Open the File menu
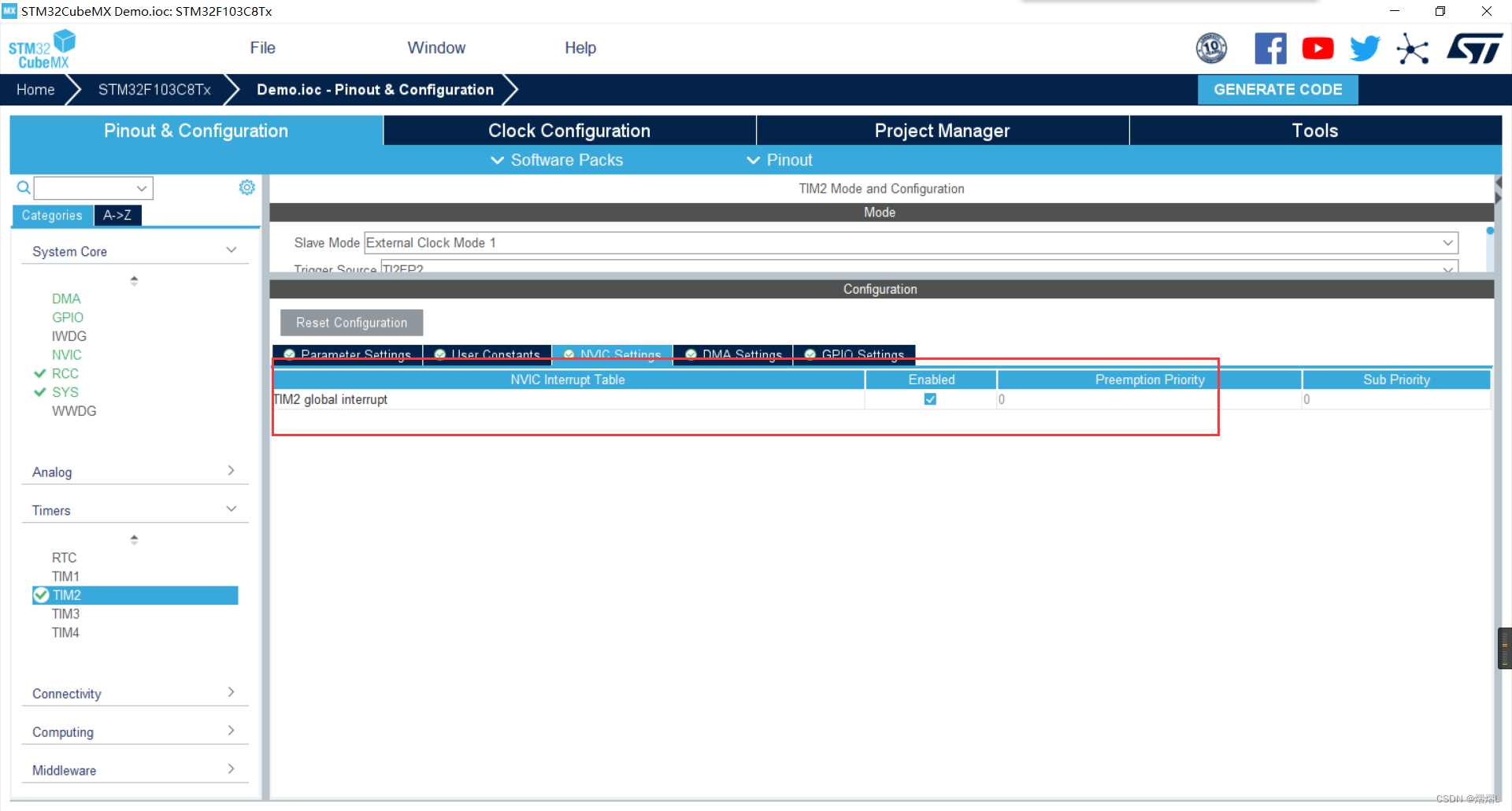This screenshot has height=811, width=1512. pos(262,48)
